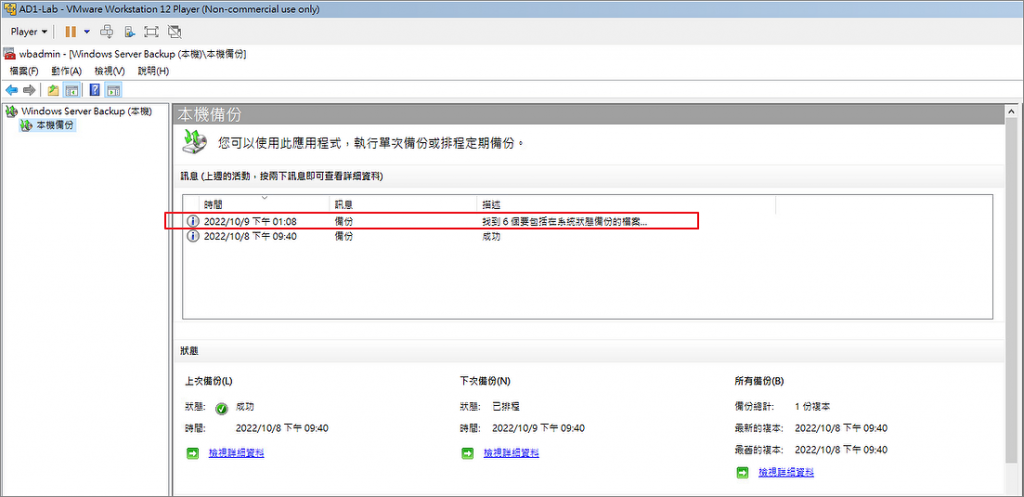Click the green success checkmark status icon

tap(221, 408)
